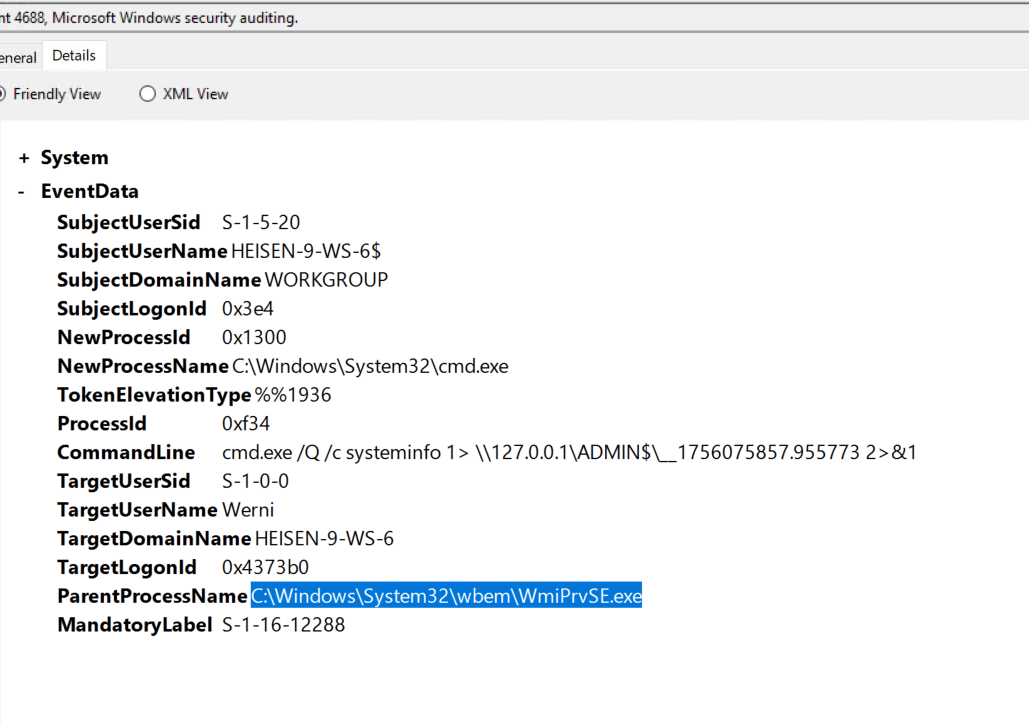
Task: Click the TargetLogonId value 0x4373b0
Action: 266,568
